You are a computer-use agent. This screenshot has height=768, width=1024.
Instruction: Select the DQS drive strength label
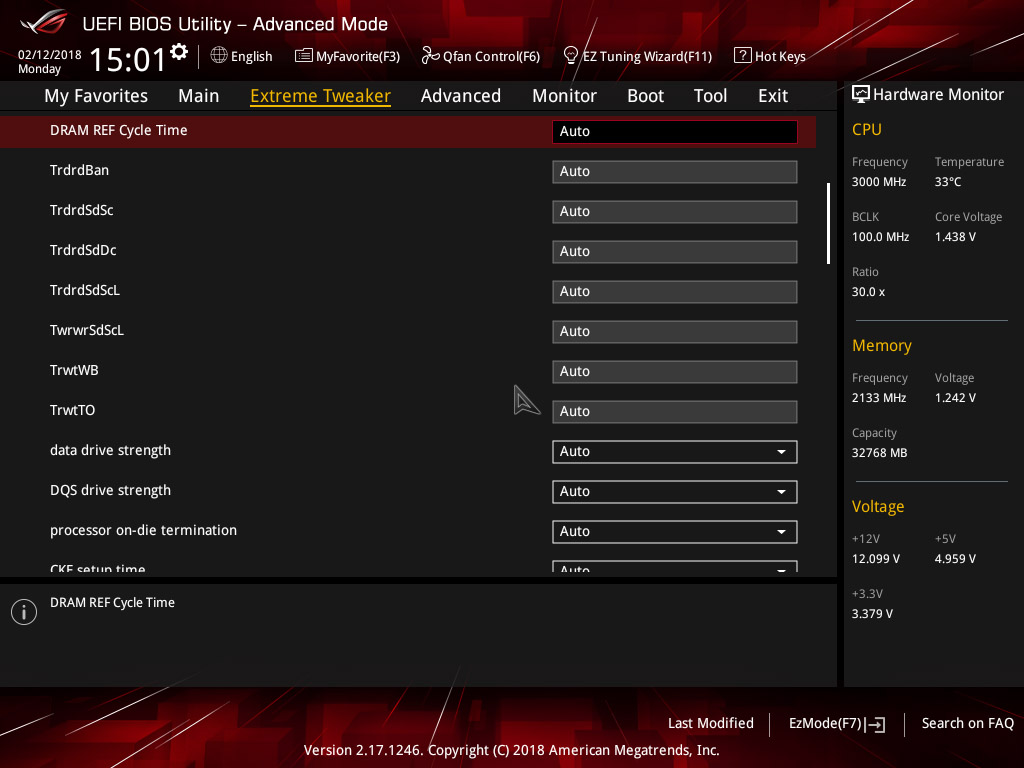click(x=110, y=490)
